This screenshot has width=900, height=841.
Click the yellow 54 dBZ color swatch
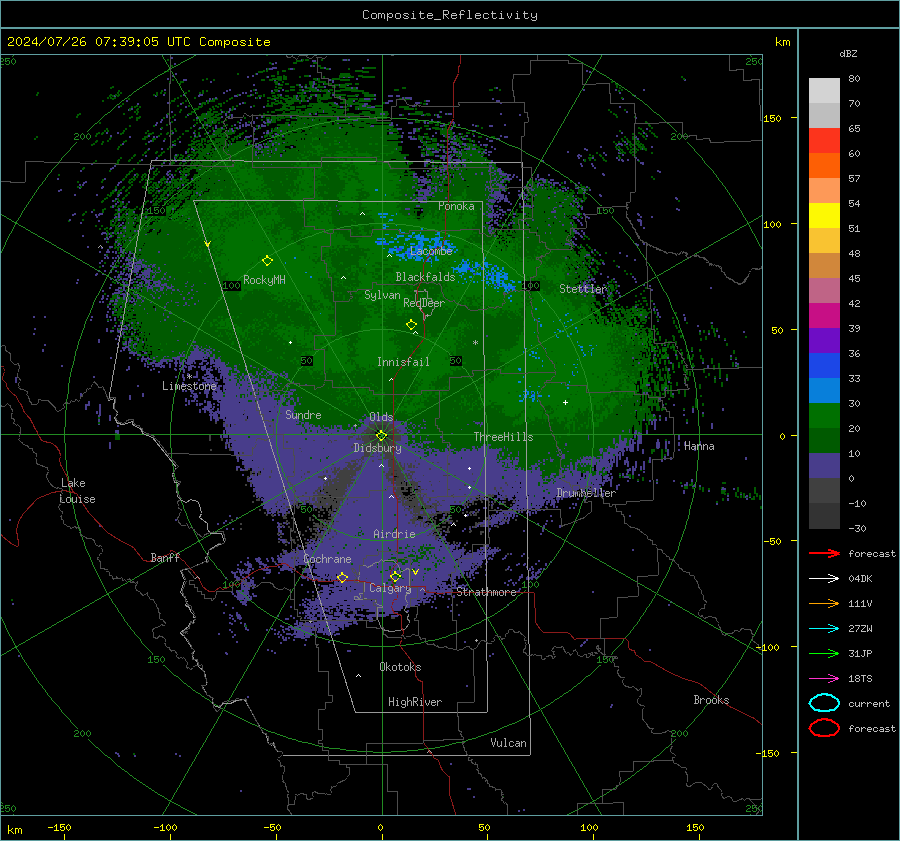(x=824, y=215)
